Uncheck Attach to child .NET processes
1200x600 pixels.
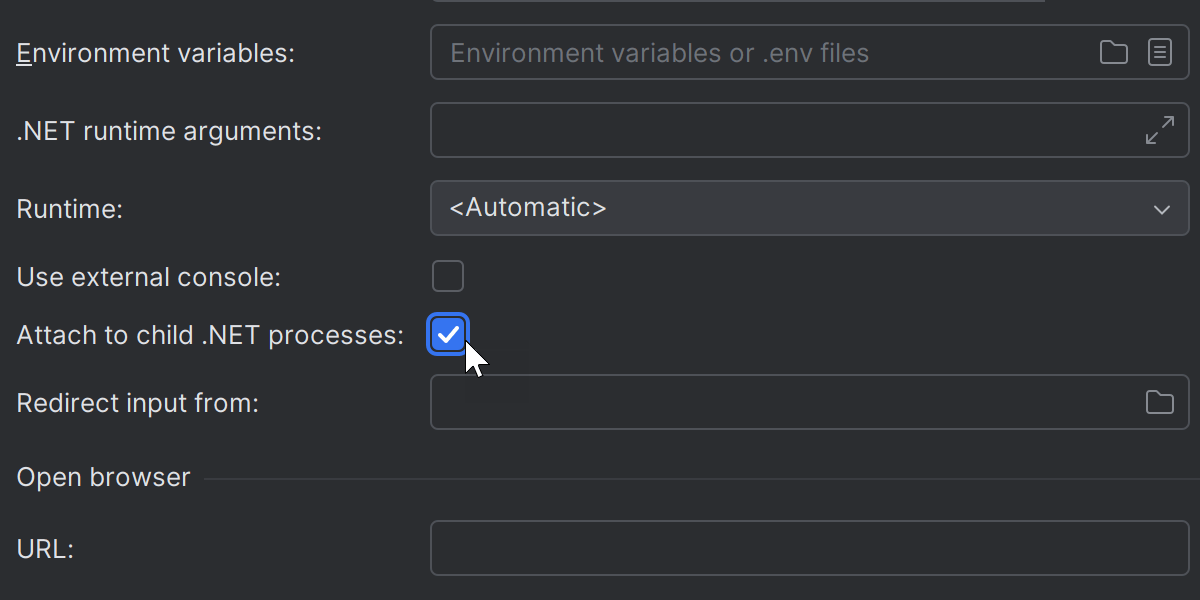[447, 334]
